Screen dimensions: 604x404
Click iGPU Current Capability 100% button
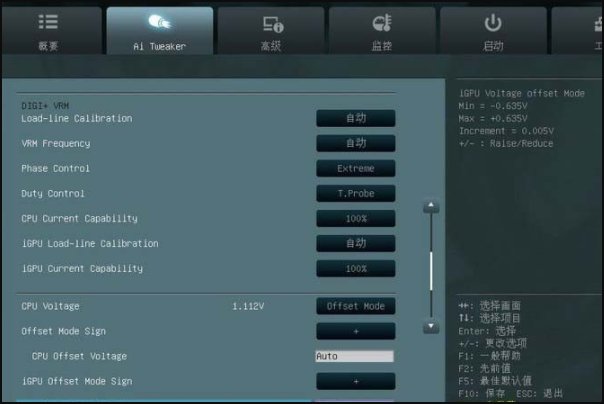(x=355, y=268)
